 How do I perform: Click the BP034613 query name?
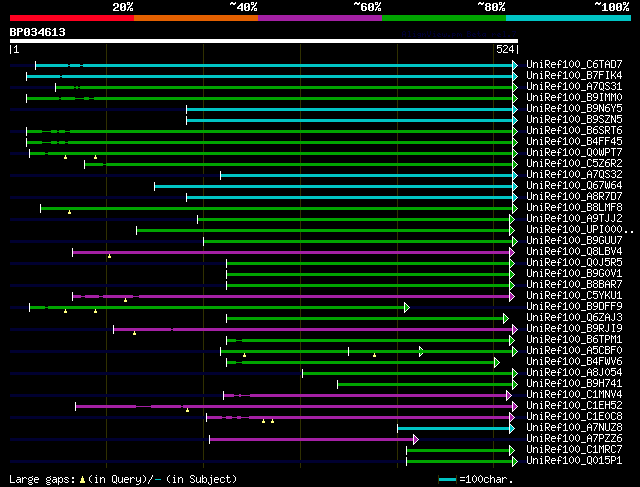(x=38, y=32)
